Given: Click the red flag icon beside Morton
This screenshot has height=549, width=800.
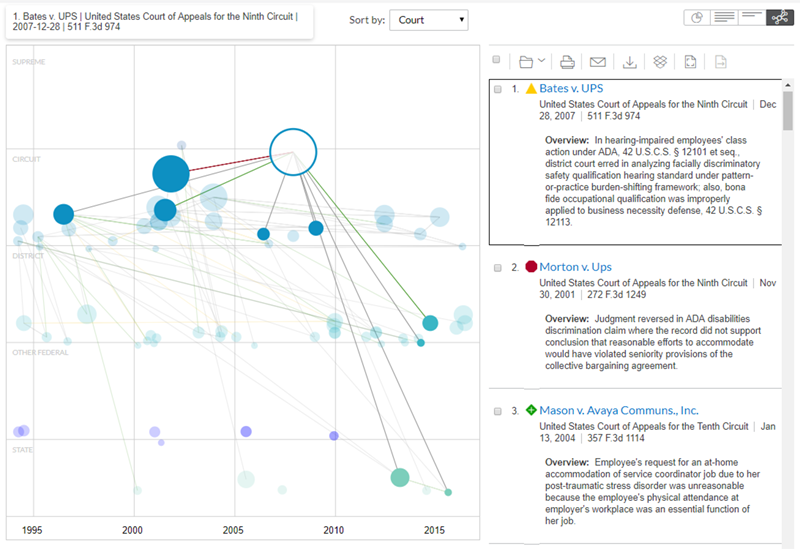Looking at the screenshot, I should [531, 267].
